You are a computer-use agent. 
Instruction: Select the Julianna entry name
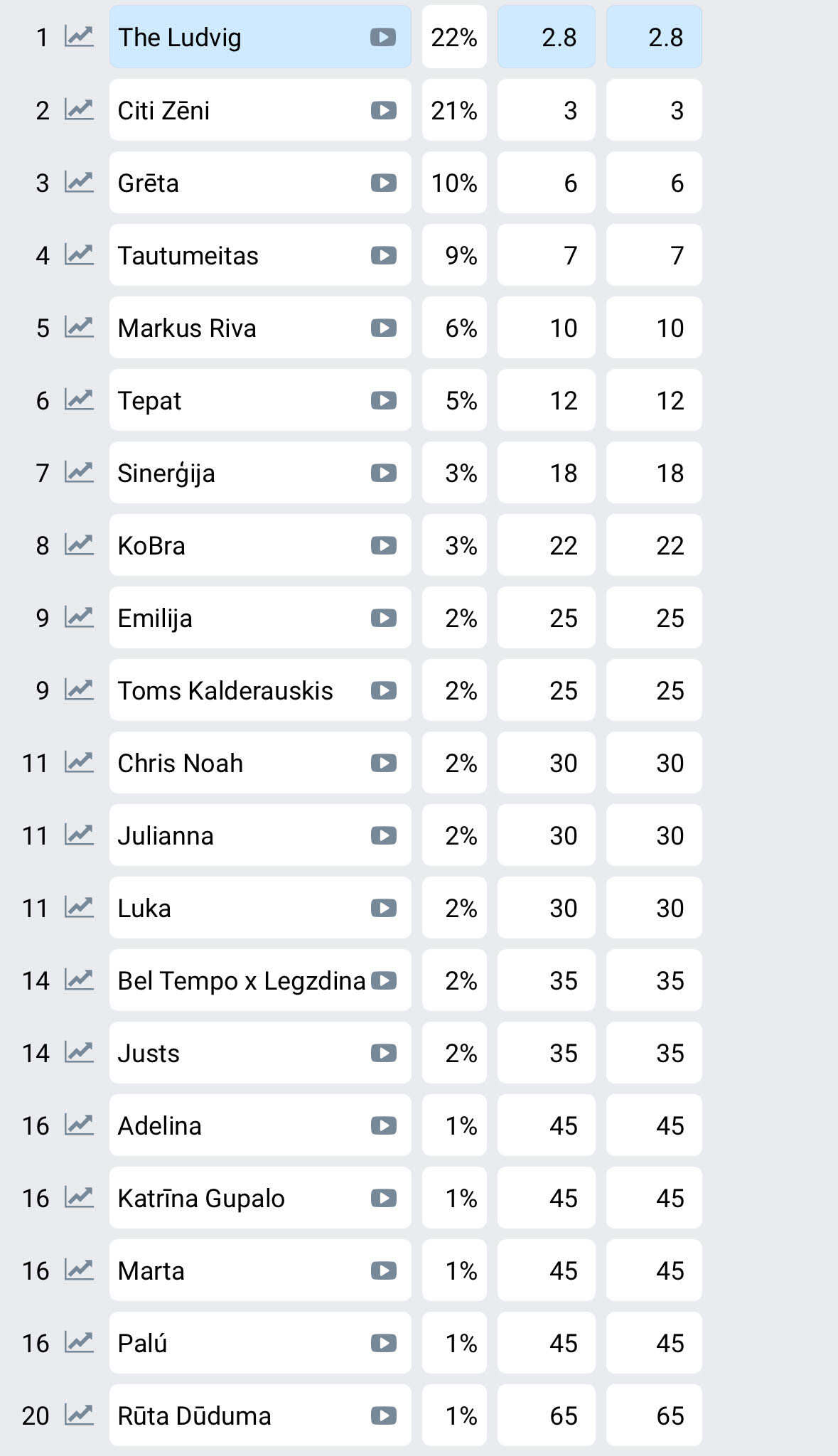click(166, 835)
